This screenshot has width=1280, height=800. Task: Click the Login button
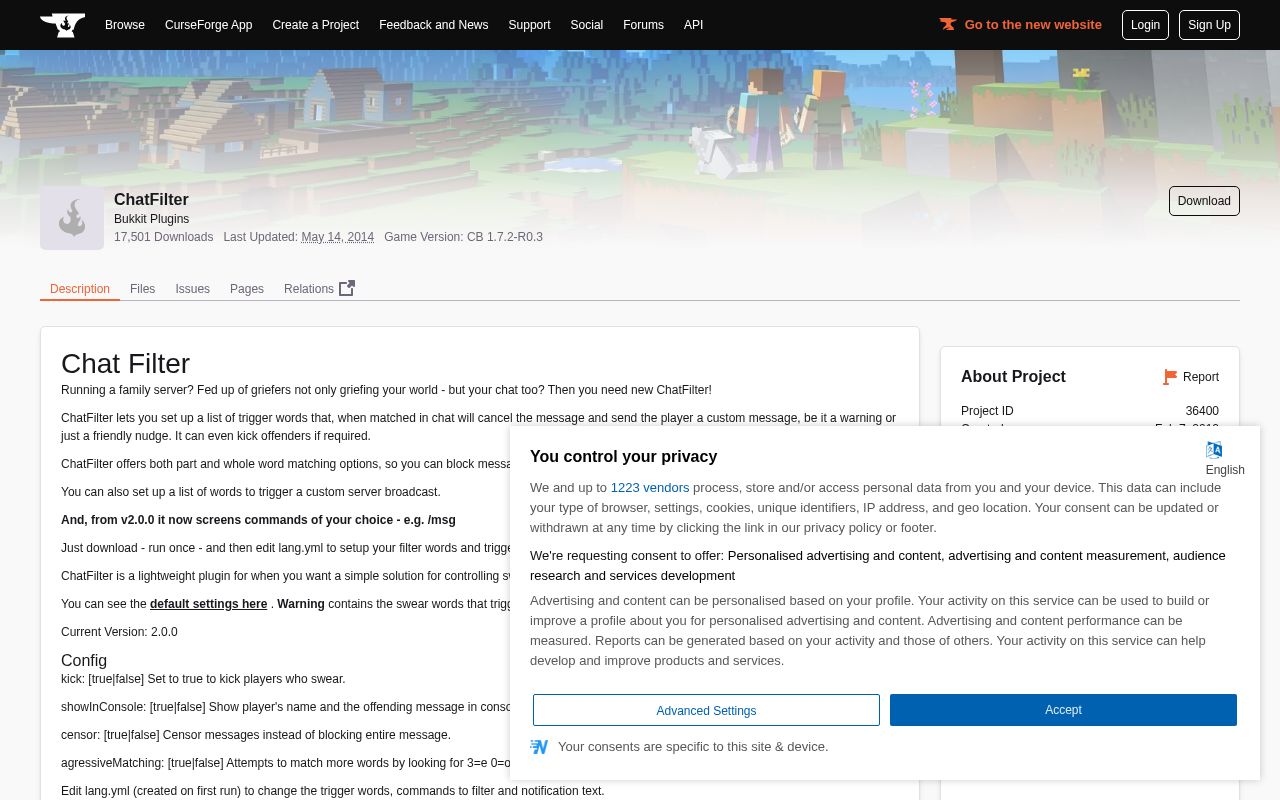1145,25
